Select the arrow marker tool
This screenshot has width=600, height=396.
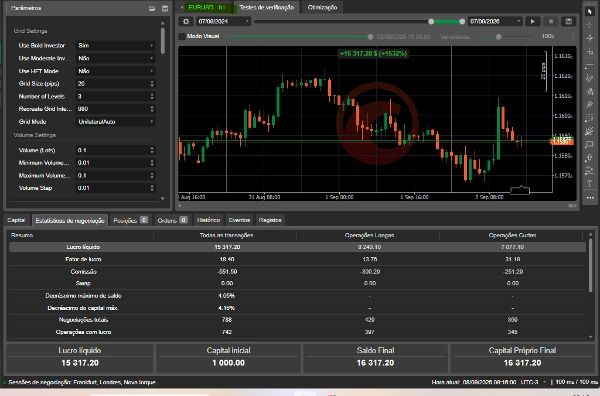(x=590, y=157)
